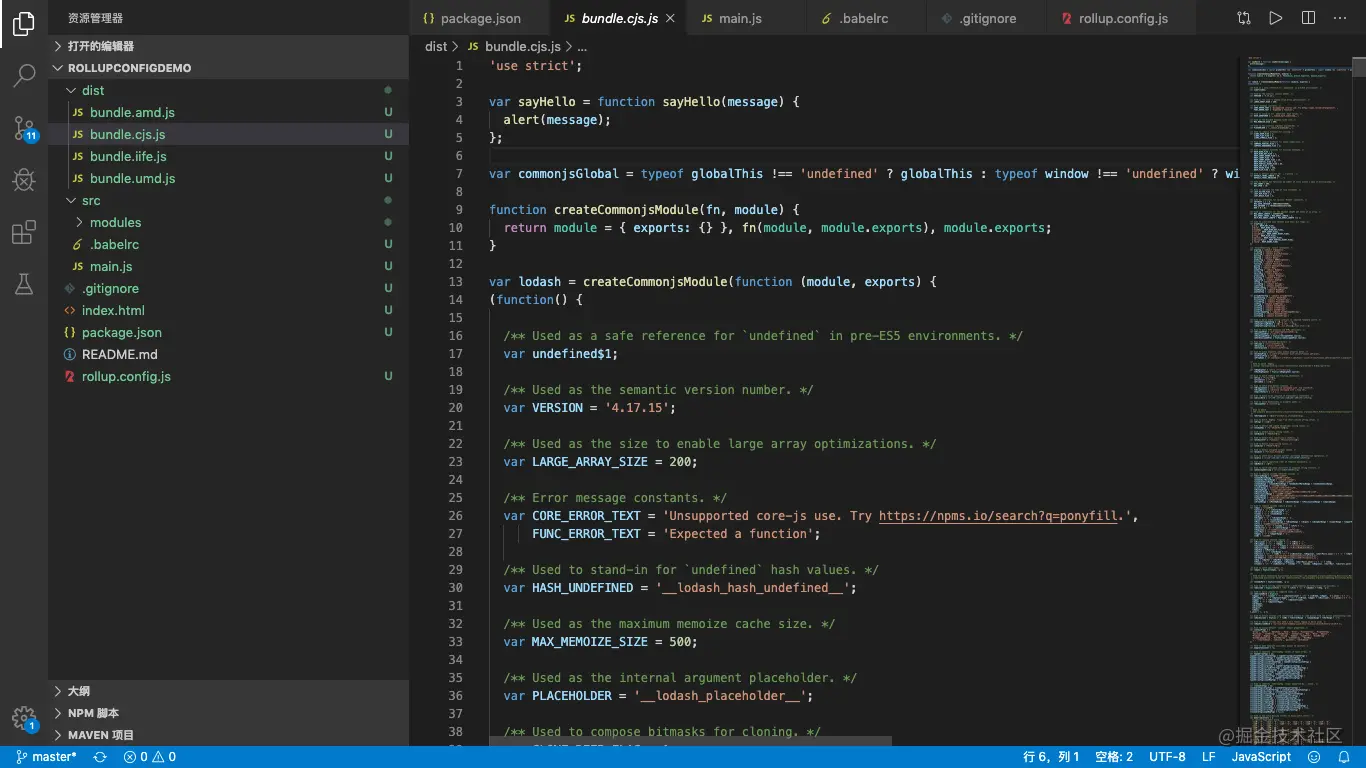Open the Test flask view
Screen dimensions: 1366x768
tap(24, 285)
